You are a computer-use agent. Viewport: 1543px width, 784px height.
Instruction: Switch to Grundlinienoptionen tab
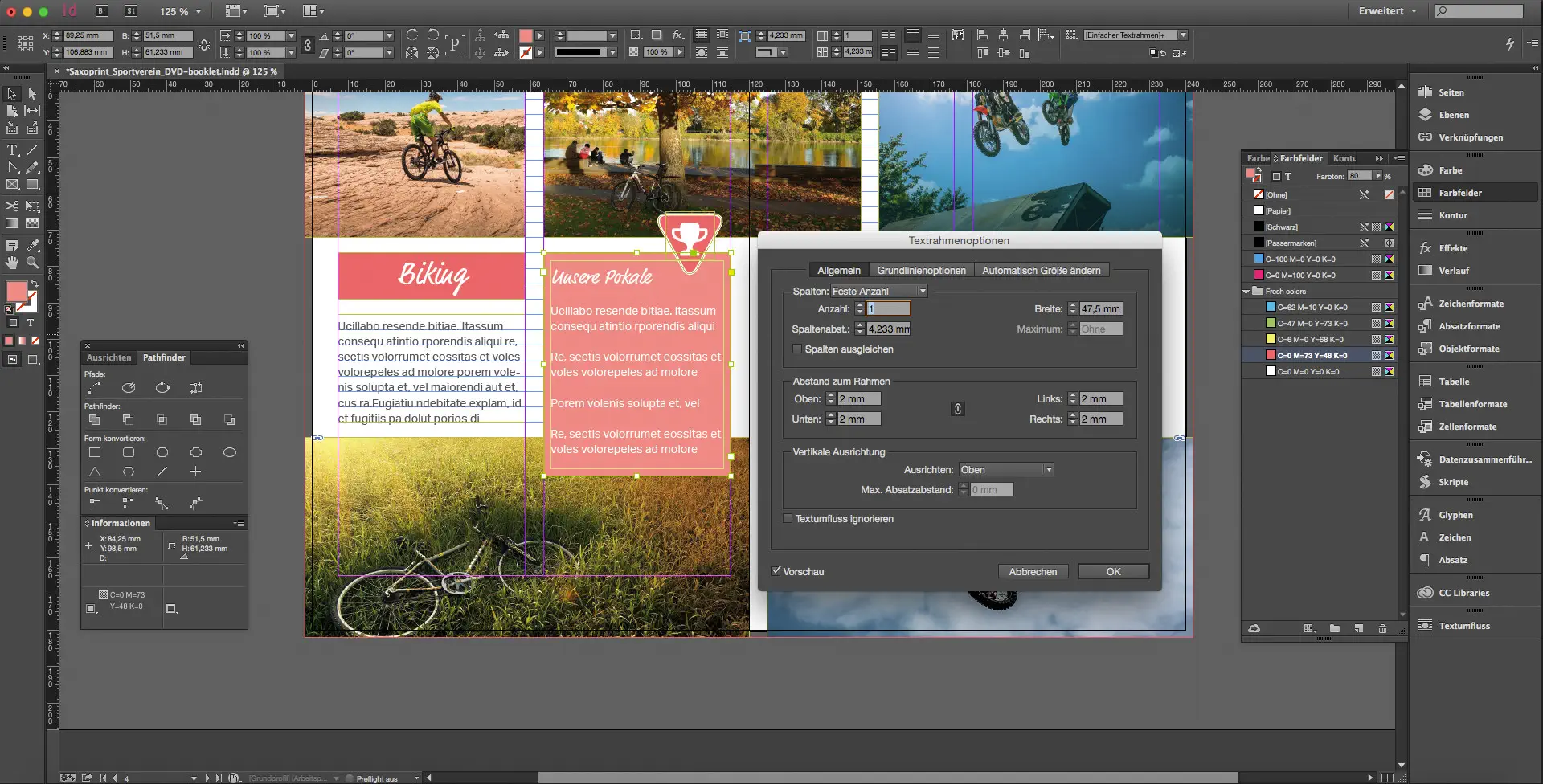click(921, 271)
